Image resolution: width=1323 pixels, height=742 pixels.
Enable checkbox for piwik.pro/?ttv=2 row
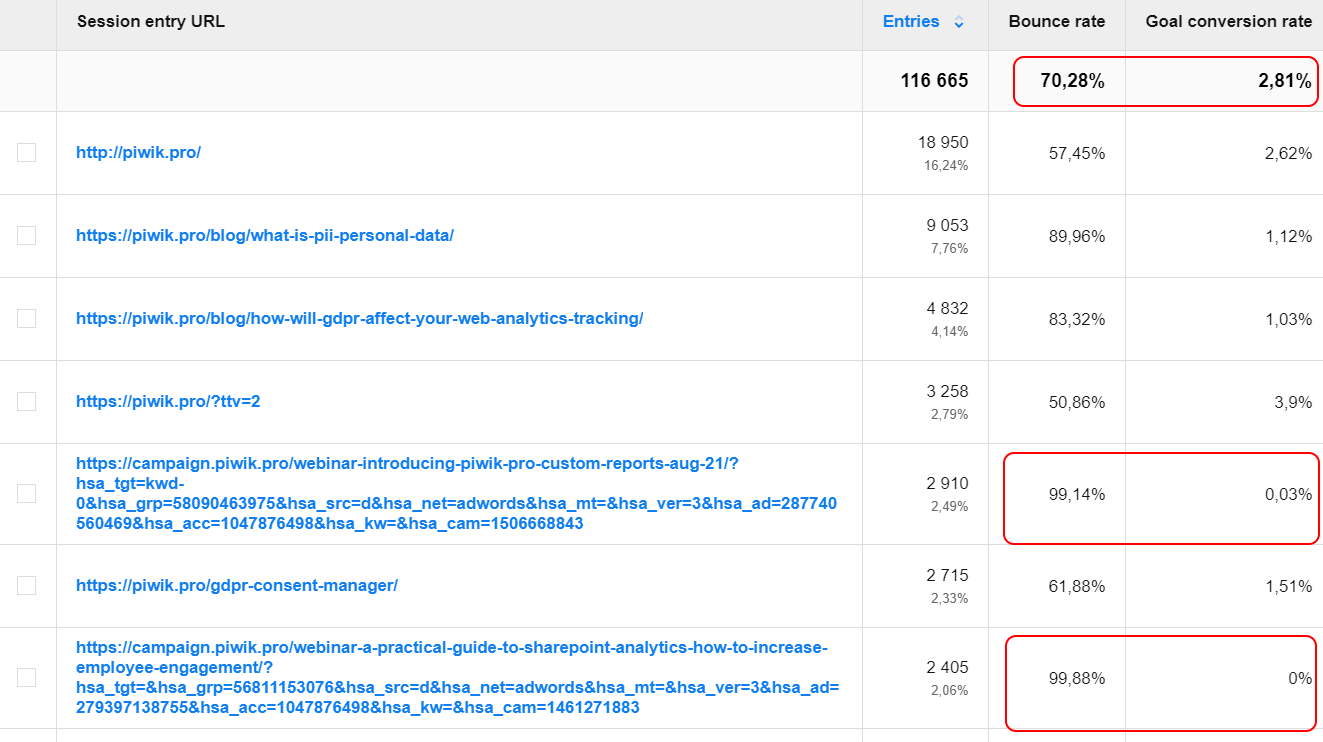click(x=27, y=402)
